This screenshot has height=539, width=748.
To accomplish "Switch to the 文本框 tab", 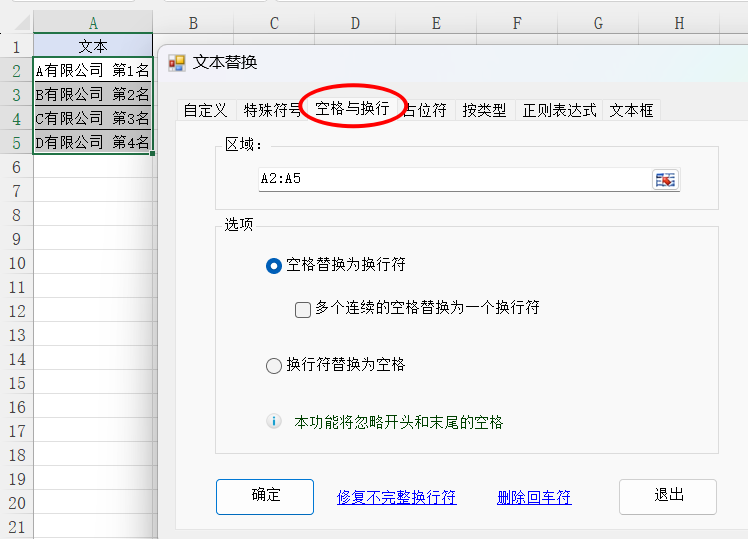I will click(x=631, y=110).
